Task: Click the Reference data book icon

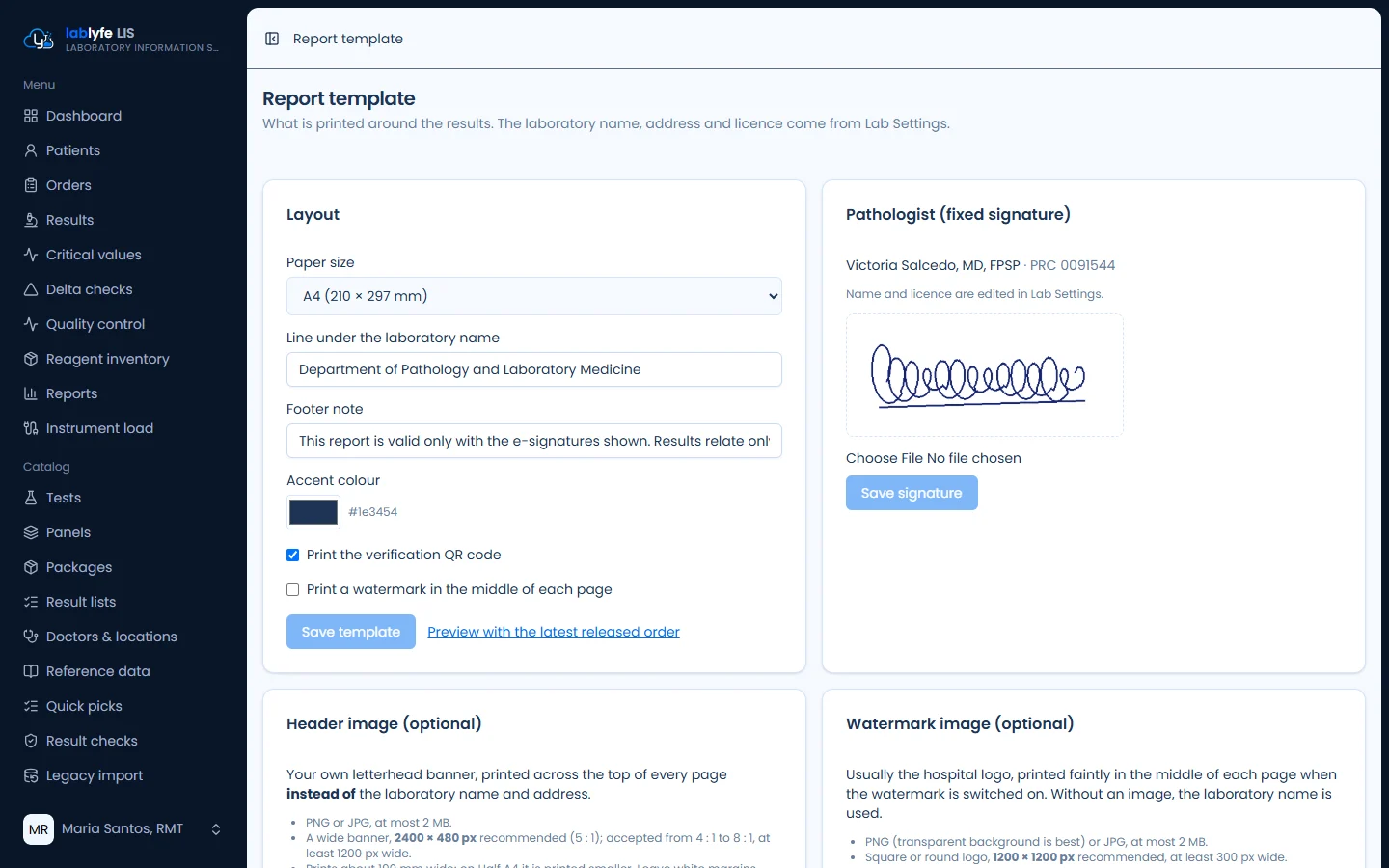Action: coord(31,671)
